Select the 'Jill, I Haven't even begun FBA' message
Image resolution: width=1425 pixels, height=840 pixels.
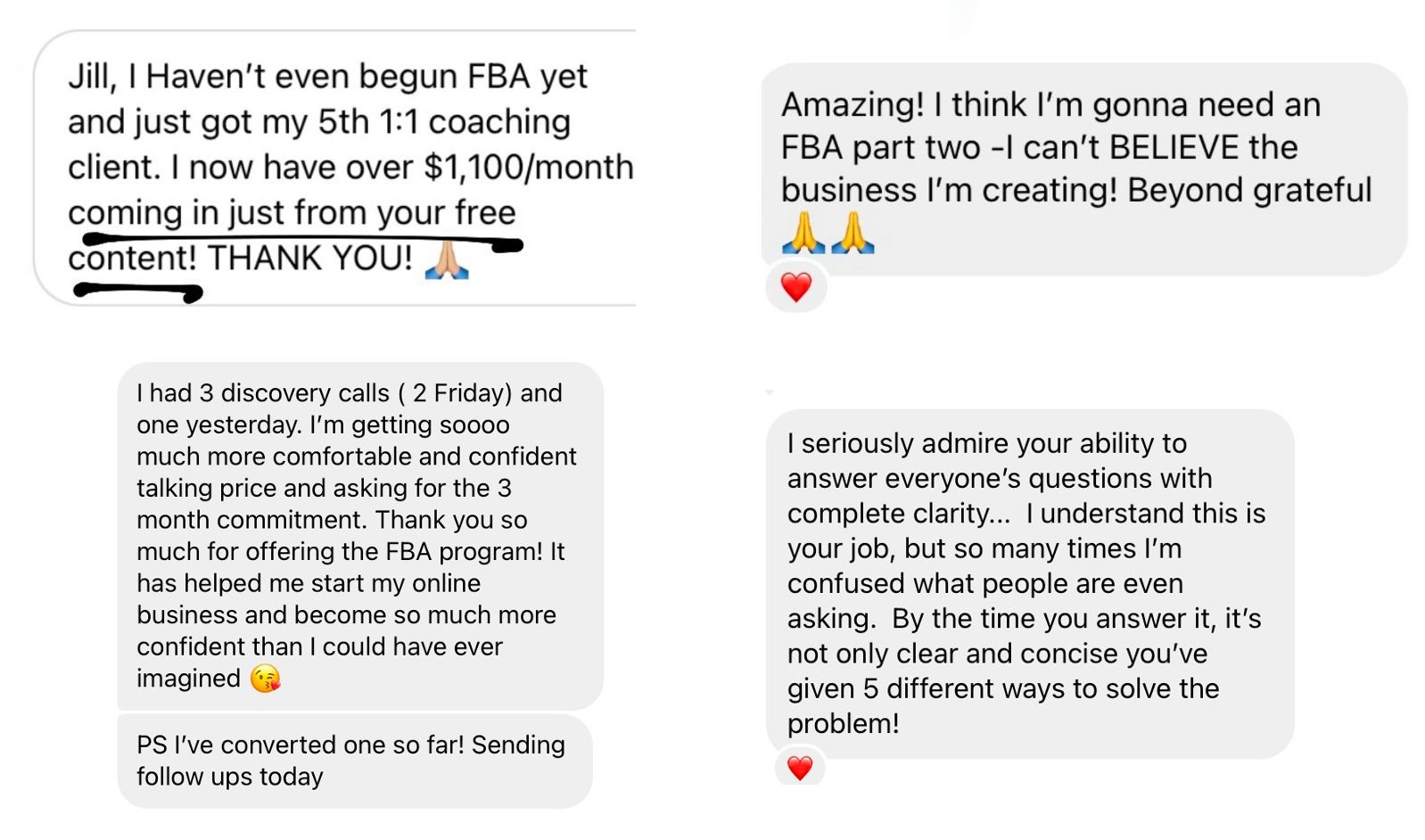coord(334,168)
